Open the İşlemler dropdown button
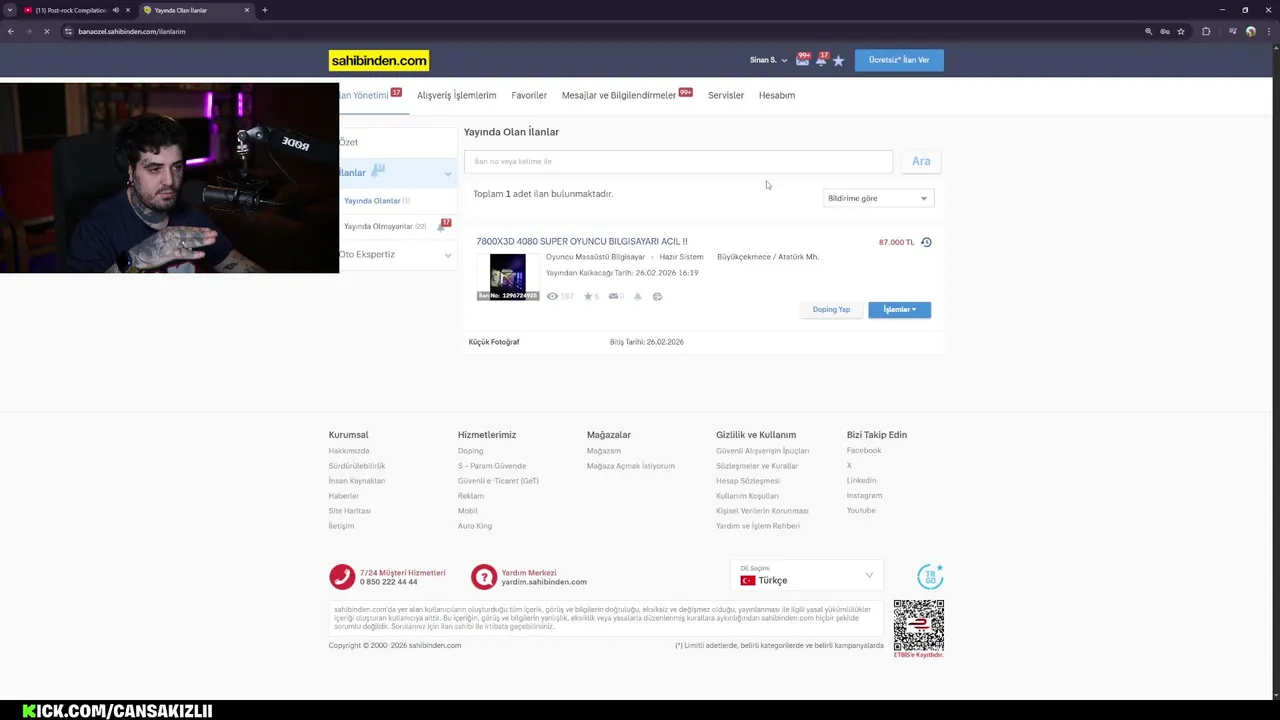Screen dimensions: 1280x720 pyautogui.click(x=899, y=310)
